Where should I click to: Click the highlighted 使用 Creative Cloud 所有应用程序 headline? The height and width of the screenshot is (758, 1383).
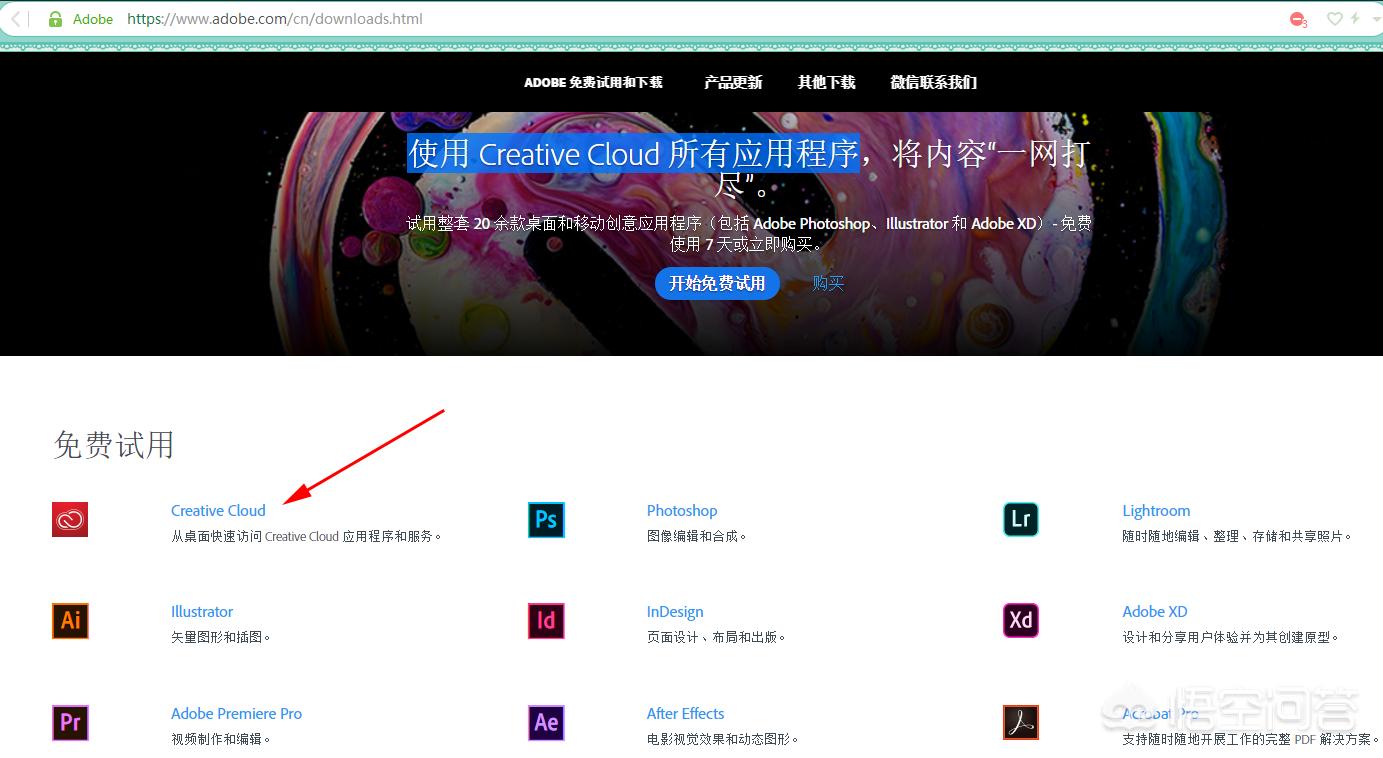633,153
